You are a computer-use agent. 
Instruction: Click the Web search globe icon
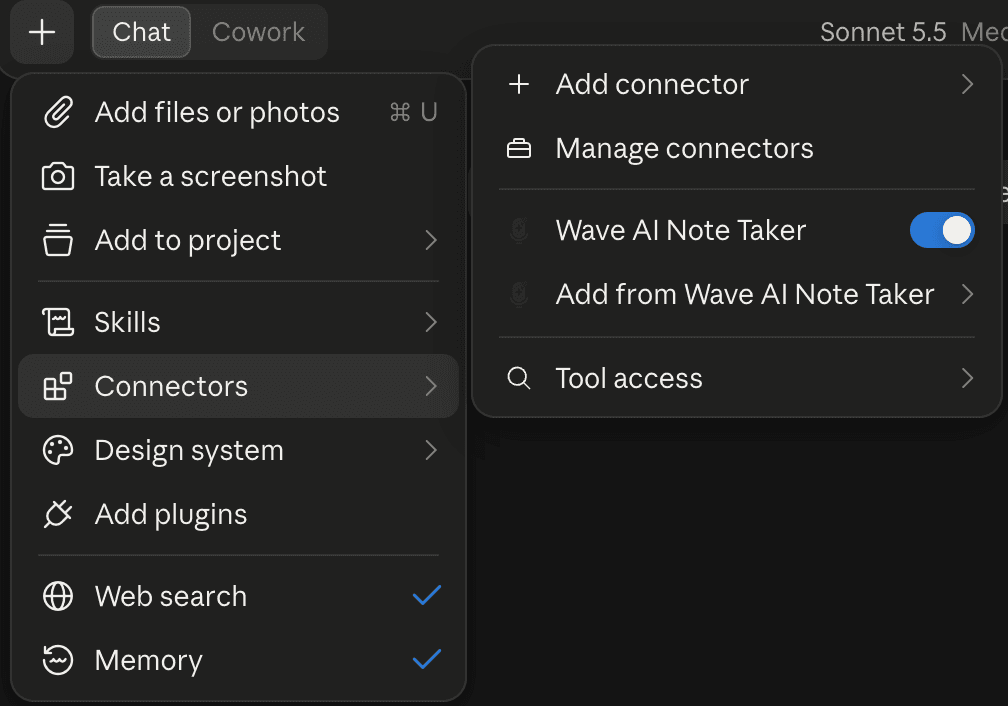(x=58, y=596)
